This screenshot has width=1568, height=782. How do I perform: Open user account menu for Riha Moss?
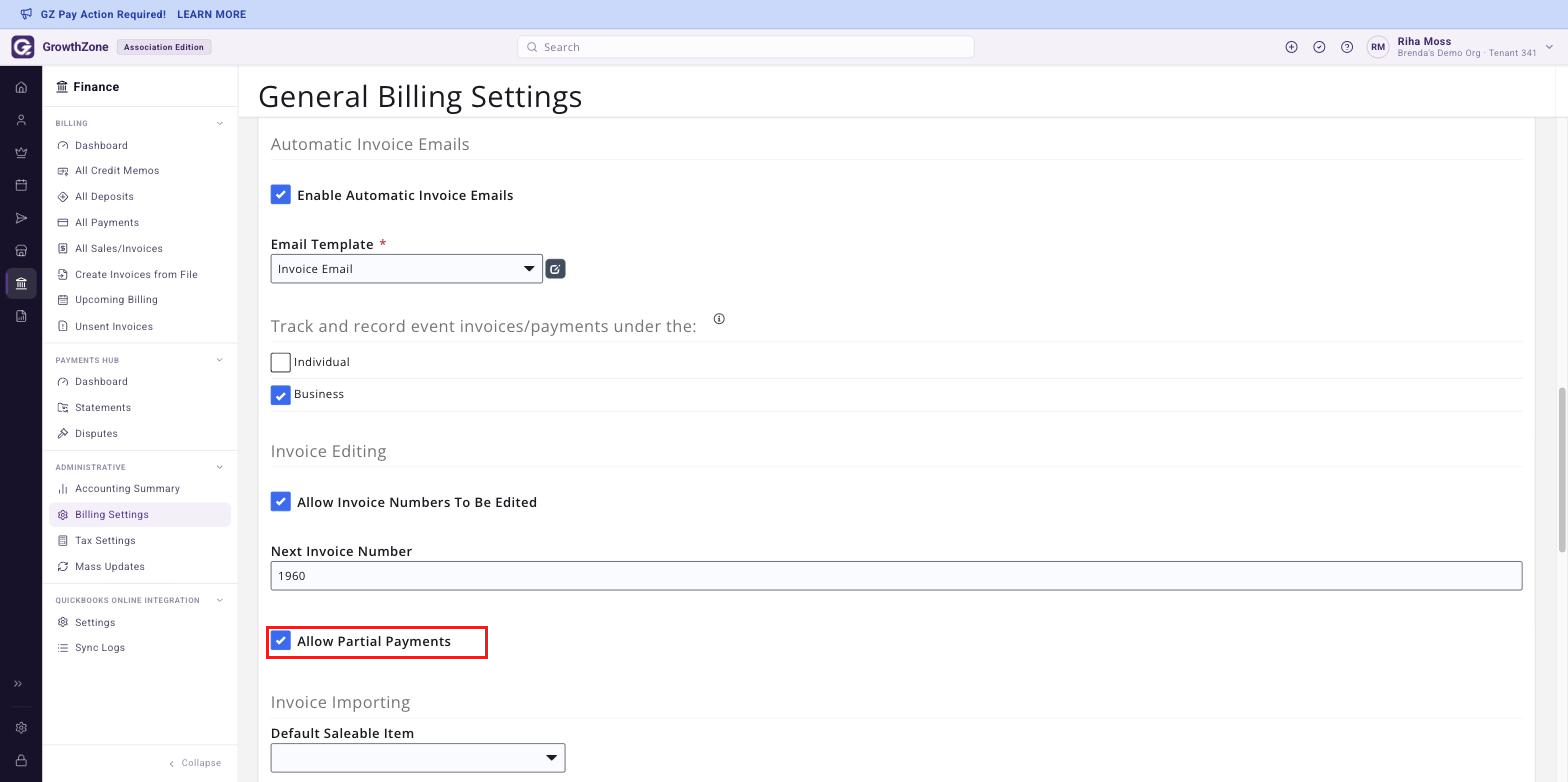(x=1460, y=47)
